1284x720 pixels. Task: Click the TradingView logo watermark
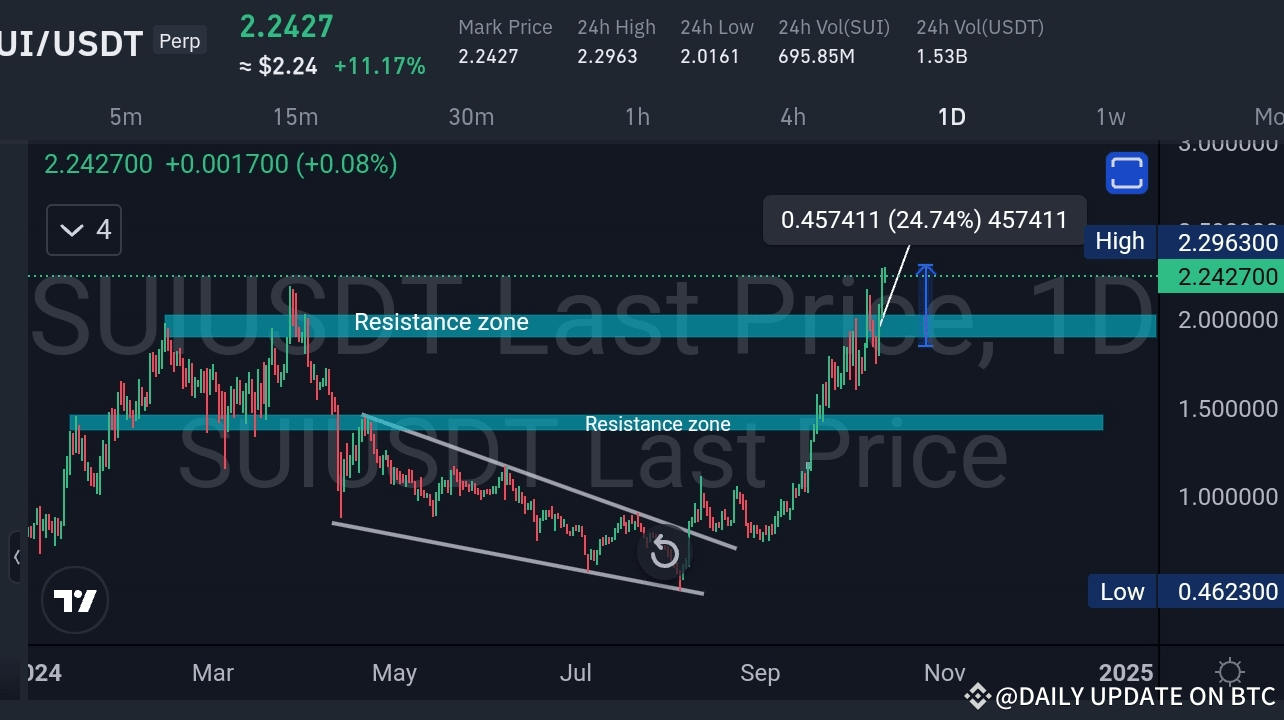tap(75, 600)
